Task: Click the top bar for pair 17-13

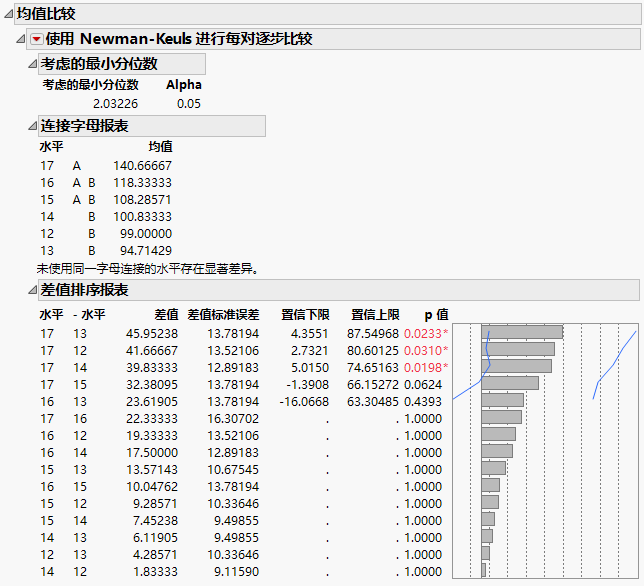Action: 521,332
